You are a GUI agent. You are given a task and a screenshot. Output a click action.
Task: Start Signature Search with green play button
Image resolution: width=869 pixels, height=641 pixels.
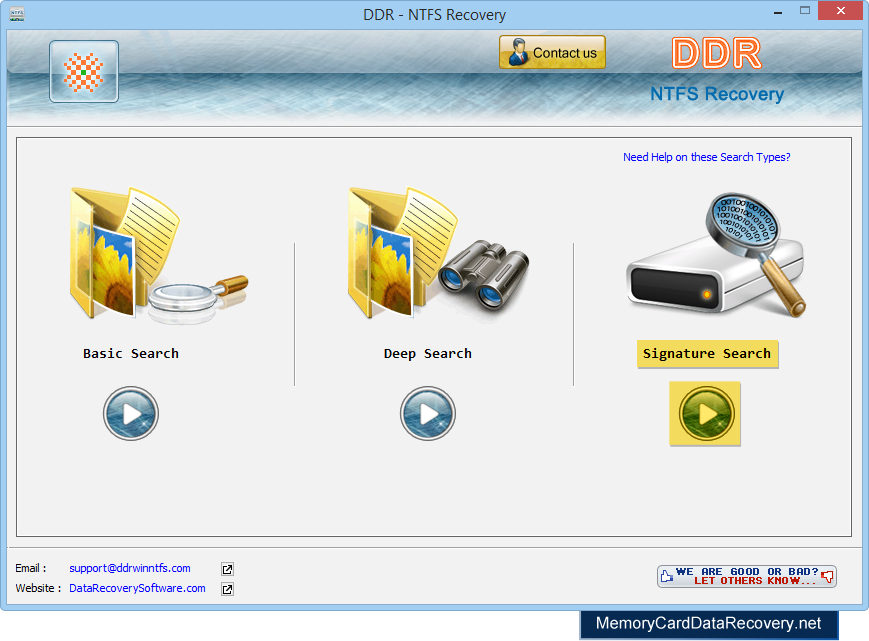coord(705,413)
